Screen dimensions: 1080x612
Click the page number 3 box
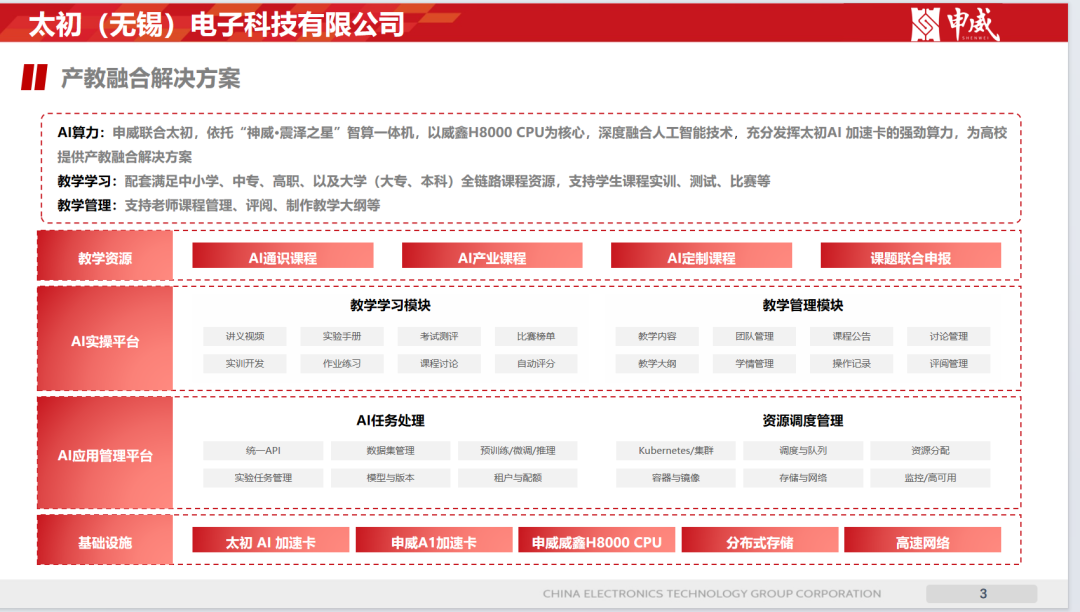coord(982,593)
